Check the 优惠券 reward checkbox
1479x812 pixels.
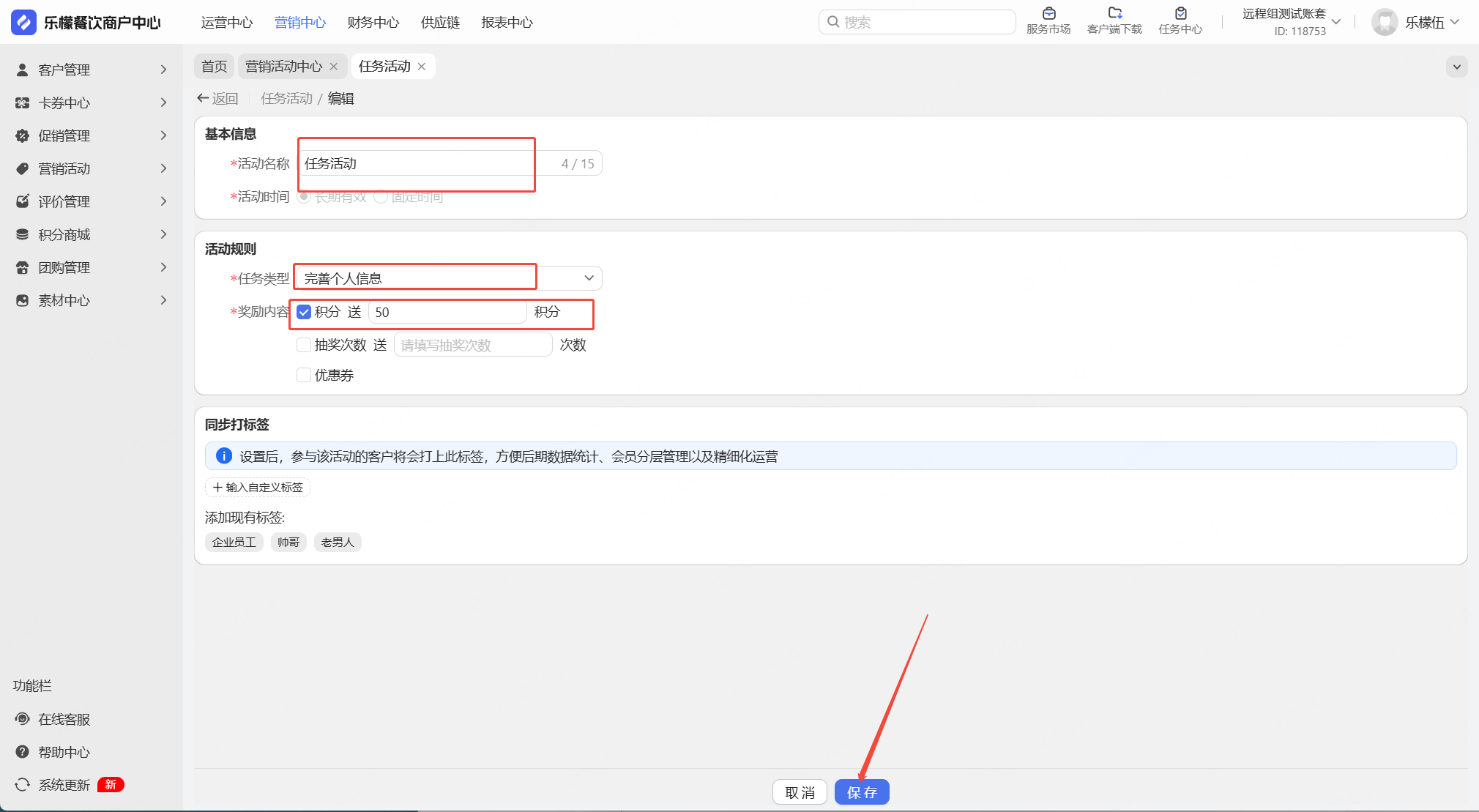click(x=304, y=375)
